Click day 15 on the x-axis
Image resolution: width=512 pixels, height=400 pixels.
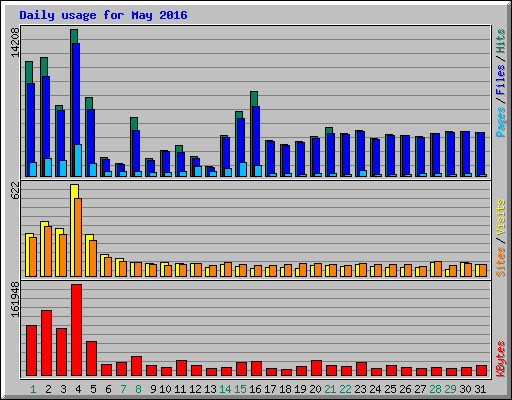240,389
